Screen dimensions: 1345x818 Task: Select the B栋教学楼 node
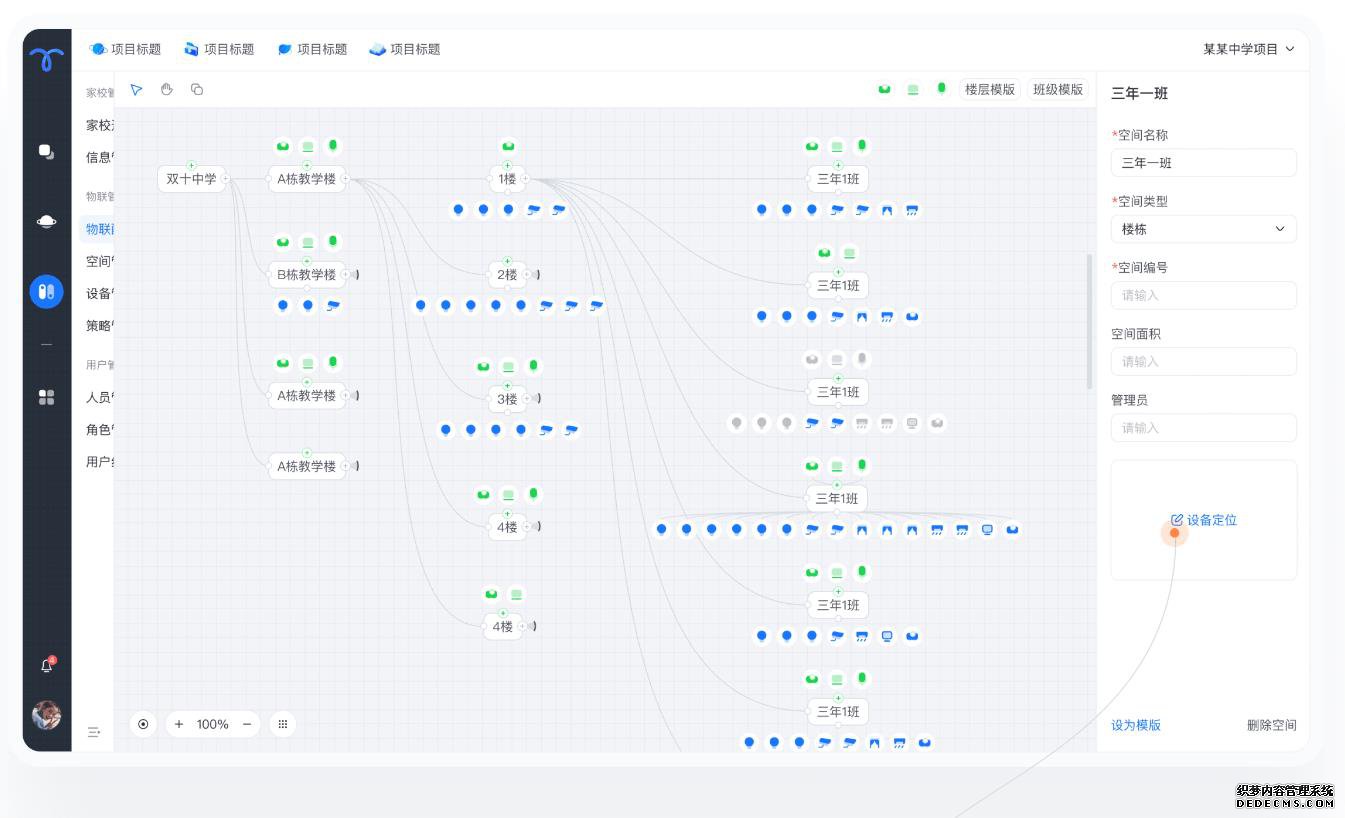coord(306,274)
